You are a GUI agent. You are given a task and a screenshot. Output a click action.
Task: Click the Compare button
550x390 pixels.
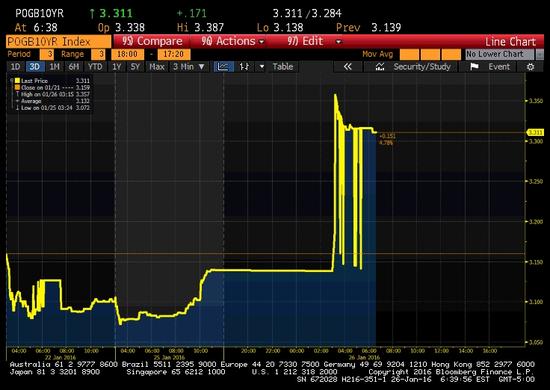(152, 41)
